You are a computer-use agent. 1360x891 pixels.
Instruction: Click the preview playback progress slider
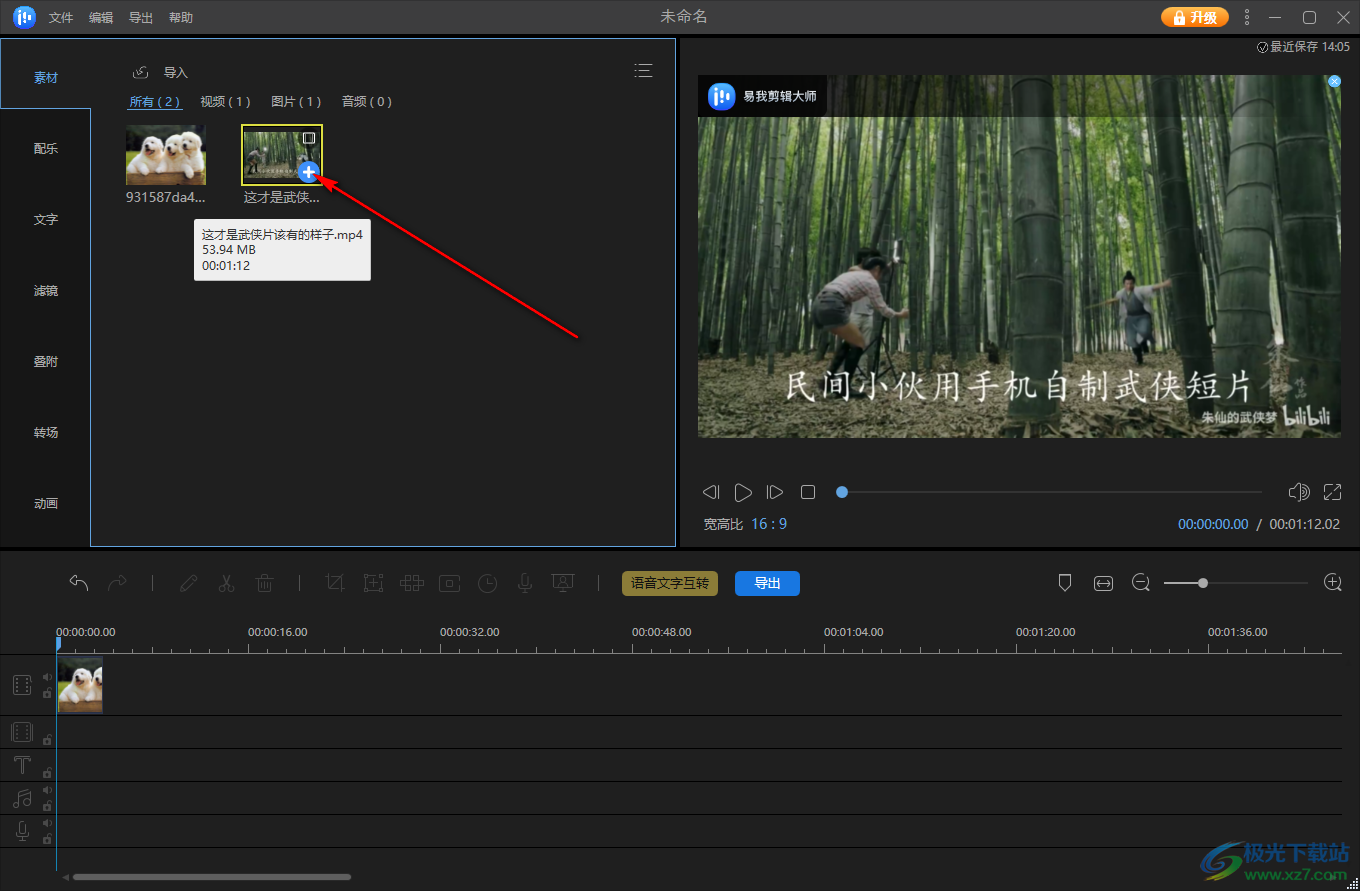[x=1049, y=492]
